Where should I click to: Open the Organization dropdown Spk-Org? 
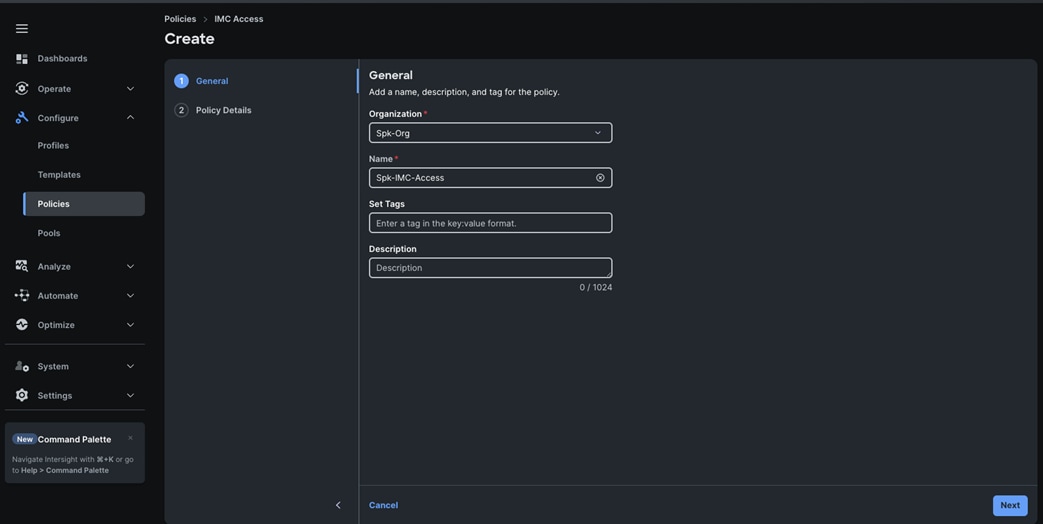tap(490, 133)
